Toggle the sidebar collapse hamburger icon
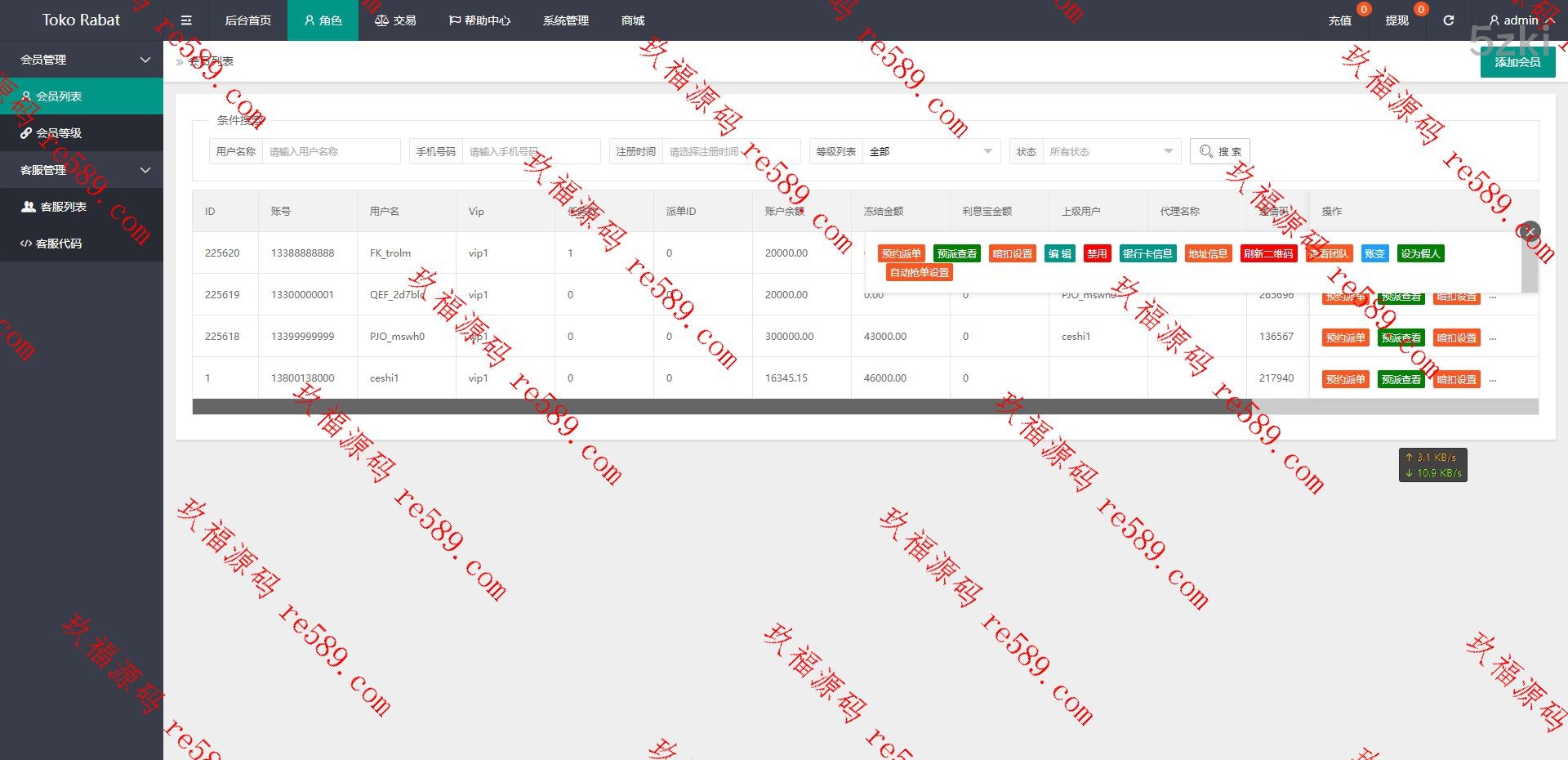1568x760 pixels. coord(186,20)
